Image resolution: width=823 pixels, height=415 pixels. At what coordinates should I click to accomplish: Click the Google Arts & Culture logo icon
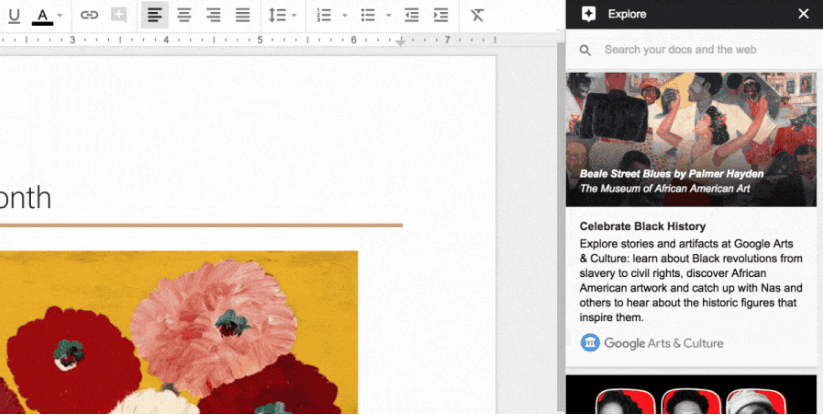pos(590,343)
